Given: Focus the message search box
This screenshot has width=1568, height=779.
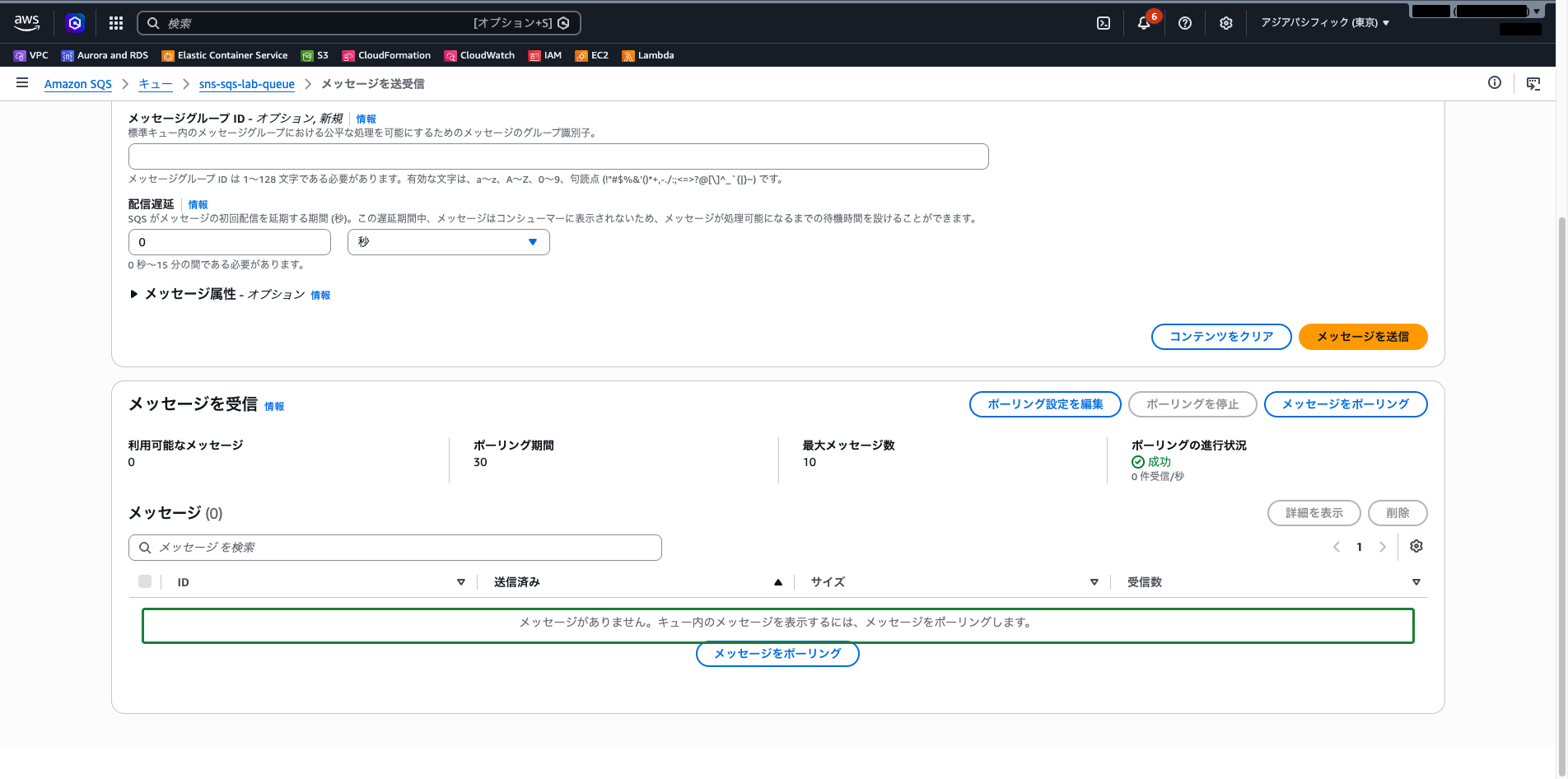Looking at the screenshot, I should [395, 548].
